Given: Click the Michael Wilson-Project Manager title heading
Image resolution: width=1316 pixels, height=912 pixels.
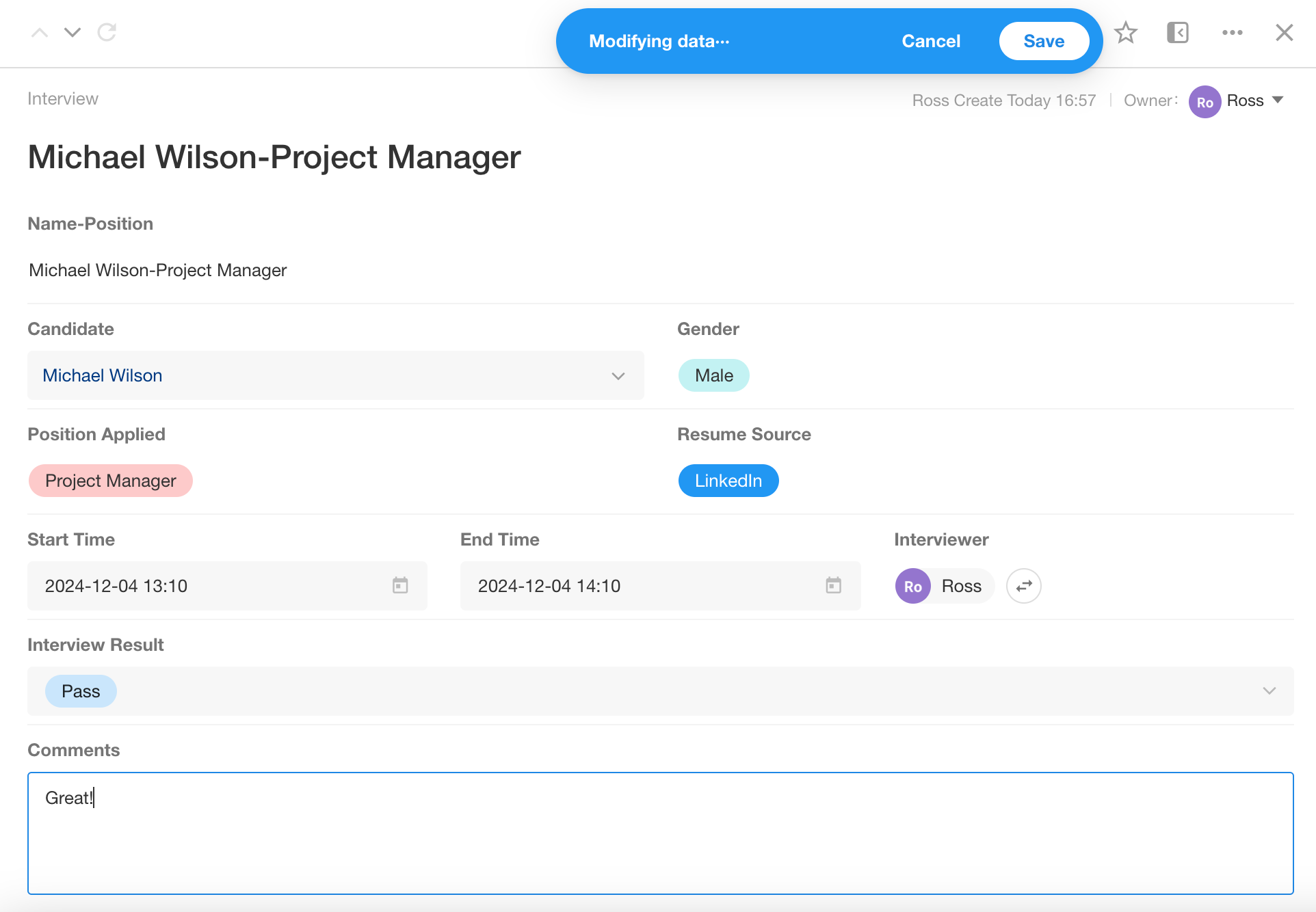Looking at the screenshot, I should [274, 157].
